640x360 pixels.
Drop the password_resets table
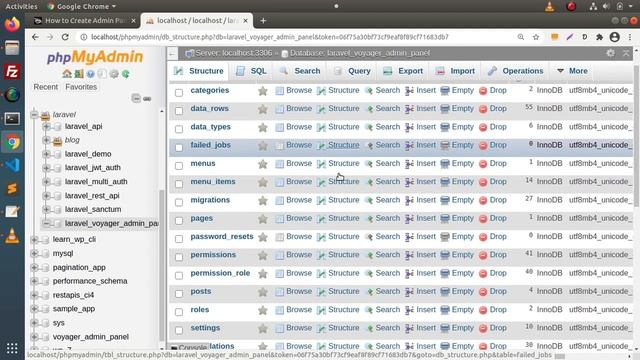493,236
